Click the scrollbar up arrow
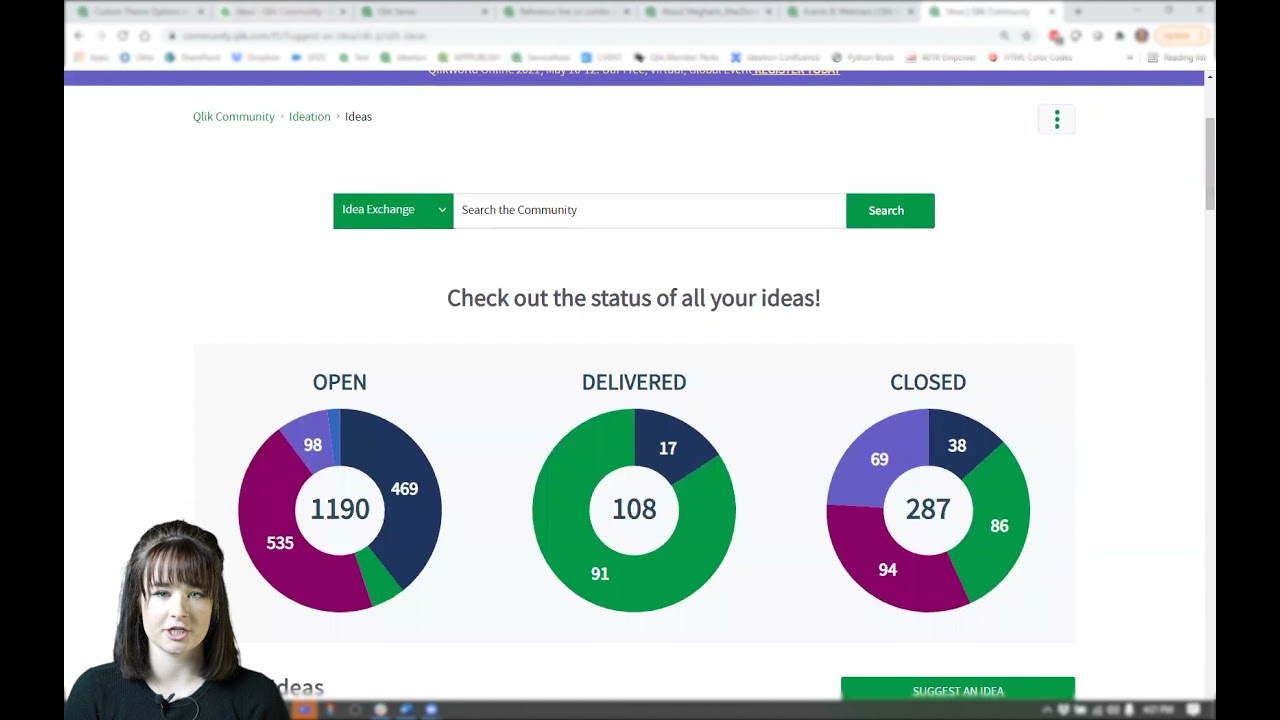1280x720 pixels. (1210, 77)
